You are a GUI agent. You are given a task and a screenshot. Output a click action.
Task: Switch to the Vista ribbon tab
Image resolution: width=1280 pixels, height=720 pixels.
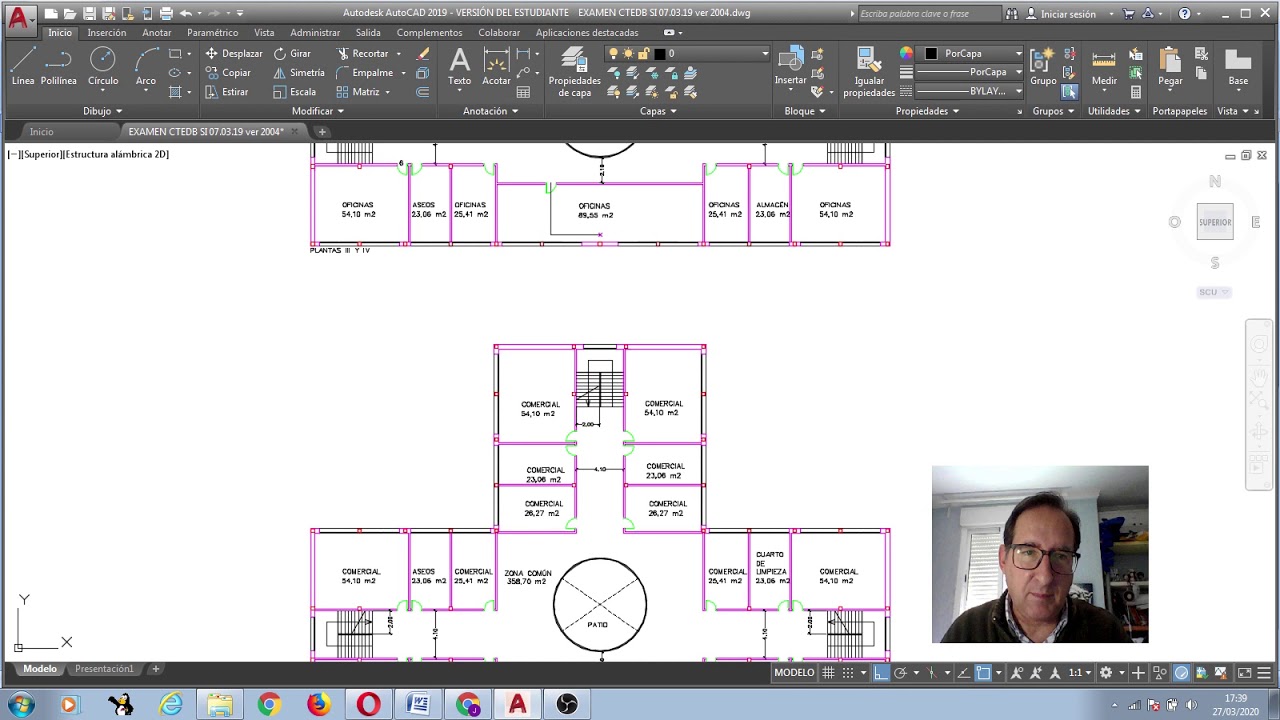coord(264,33)
